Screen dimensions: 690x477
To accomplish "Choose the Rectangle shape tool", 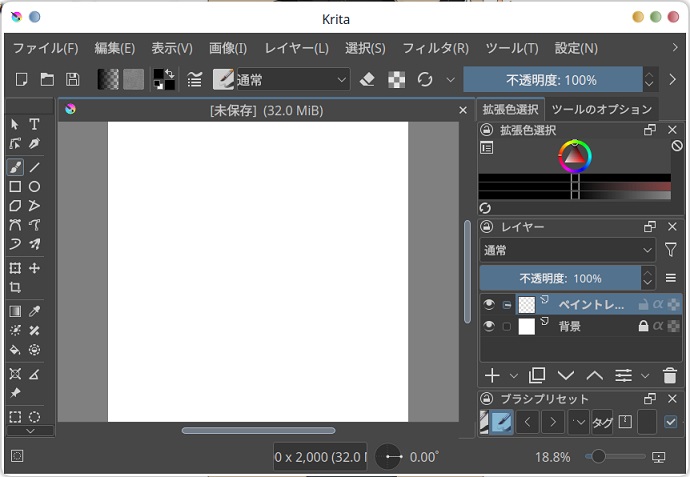I will 15,186.
